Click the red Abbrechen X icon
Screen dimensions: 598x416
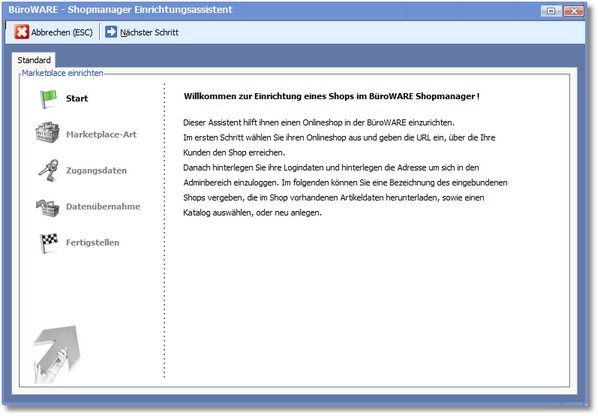pyautogui.click(x=22, y=32)
